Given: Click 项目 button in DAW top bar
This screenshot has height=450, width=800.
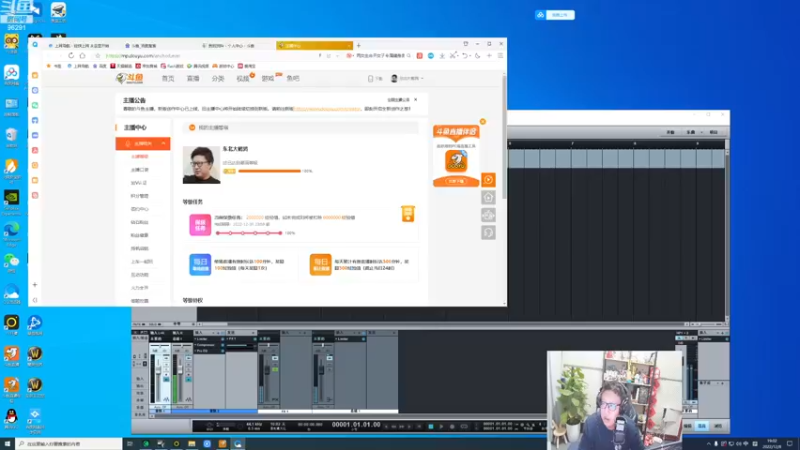Looking at the screenshot, I should click(x=714, y=132).
